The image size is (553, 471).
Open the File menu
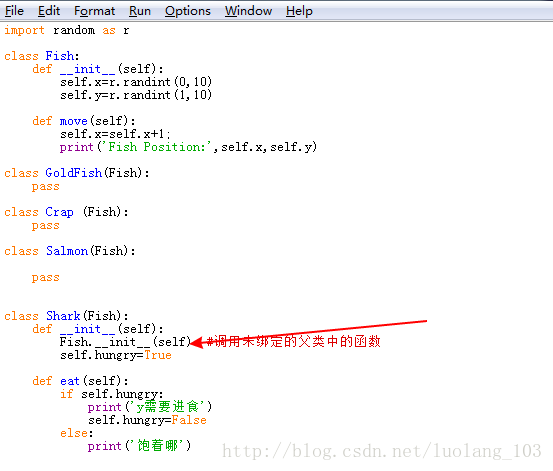pos(14,11)
